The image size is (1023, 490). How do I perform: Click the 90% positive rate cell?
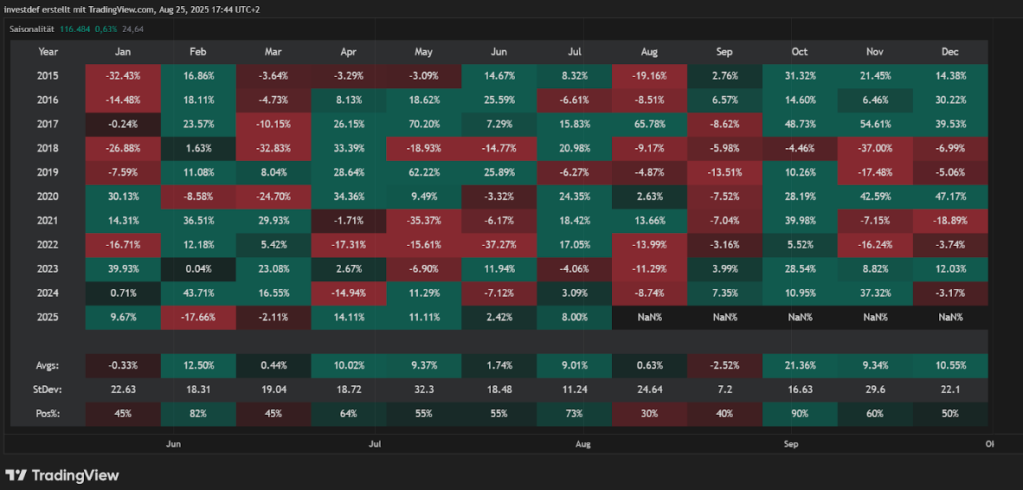click(x=800, y=410)
